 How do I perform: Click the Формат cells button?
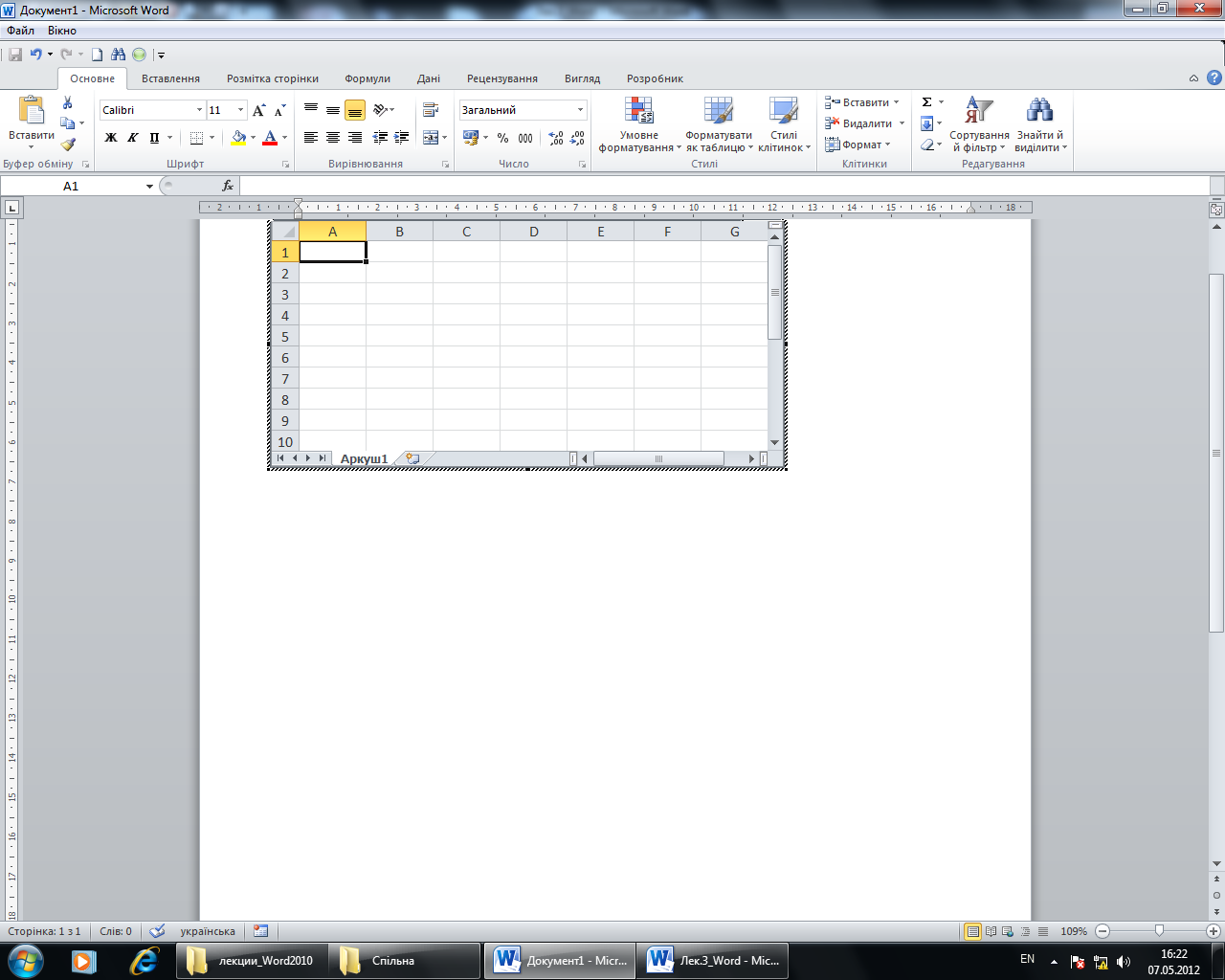[x=858, y=145]
